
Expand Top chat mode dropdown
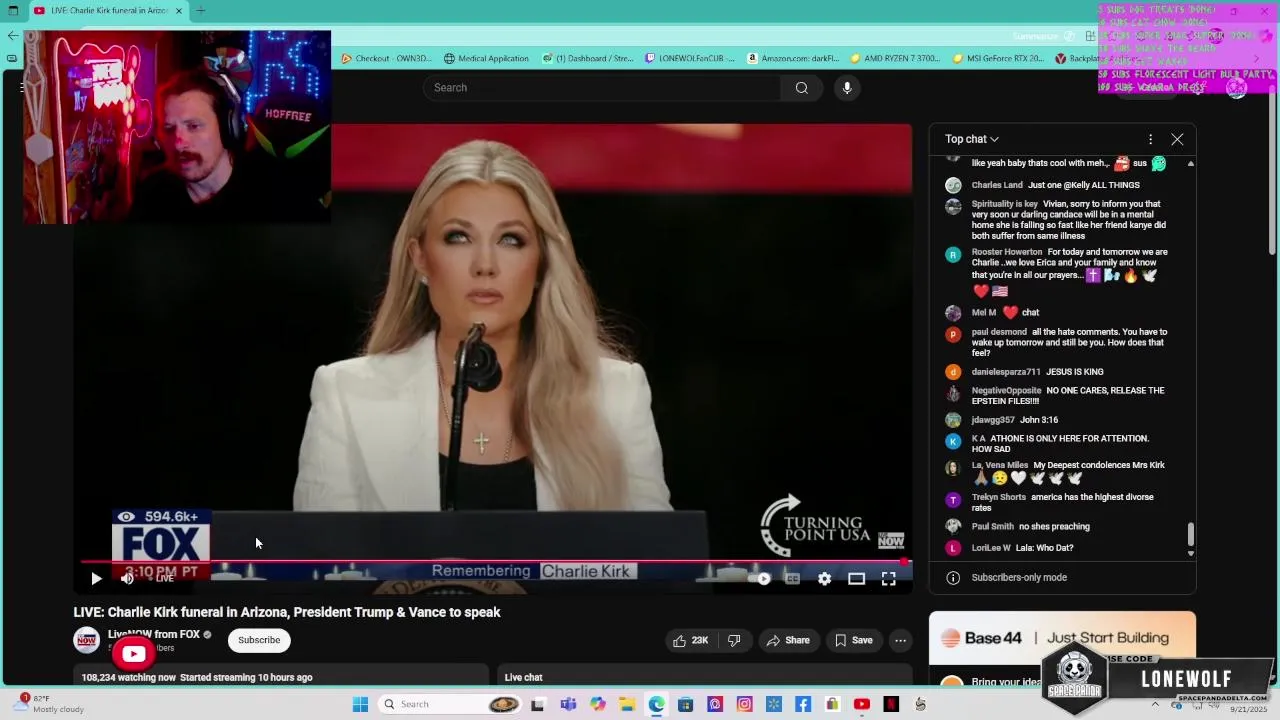tap(972, 139)
